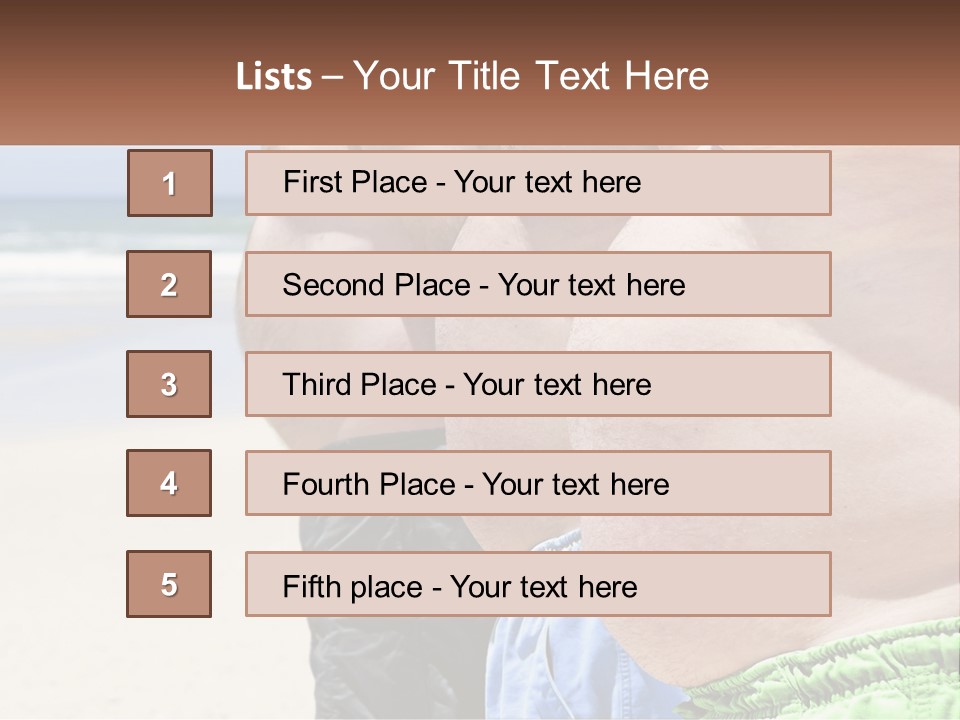Screen dimensions: 960x720
Task: Click the number 1 box
Action: 169,183
